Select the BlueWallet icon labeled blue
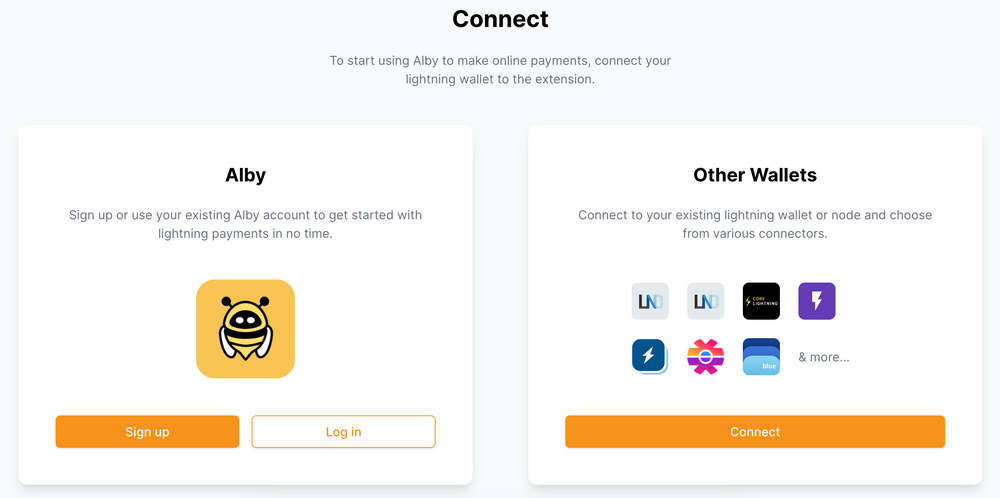1000x498 pixels. [x=761, y=357]
